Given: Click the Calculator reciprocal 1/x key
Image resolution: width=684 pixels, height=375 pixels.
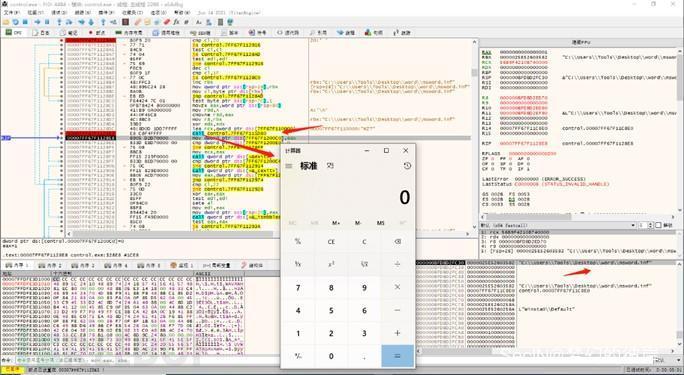Looking at the screenshot, I should pos(298,264).
